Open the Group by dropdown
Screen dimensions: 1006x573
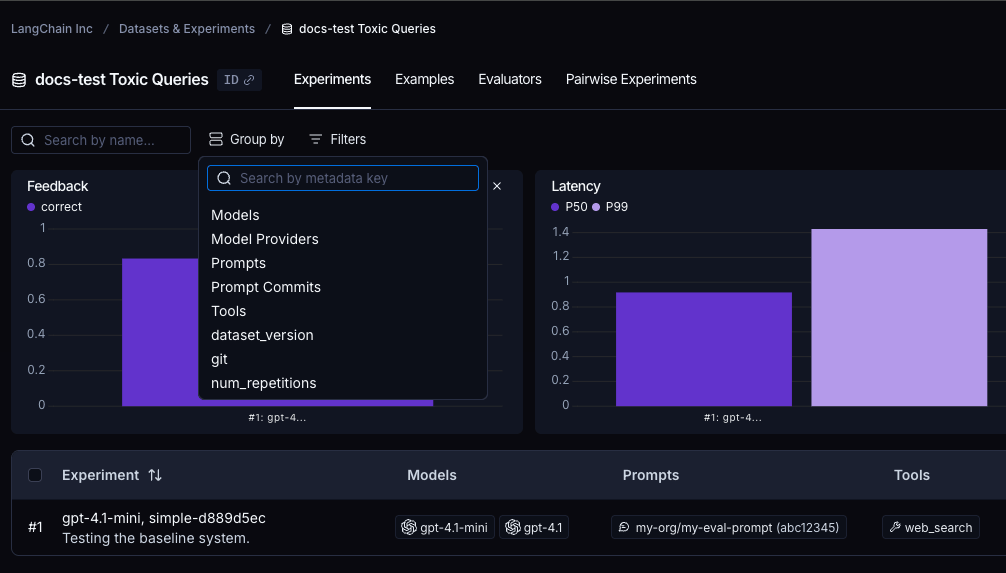point(246,139)
